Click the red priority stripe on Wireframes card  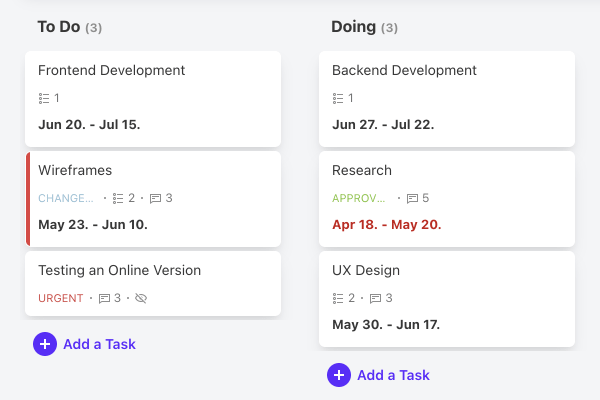coord(28,199)
